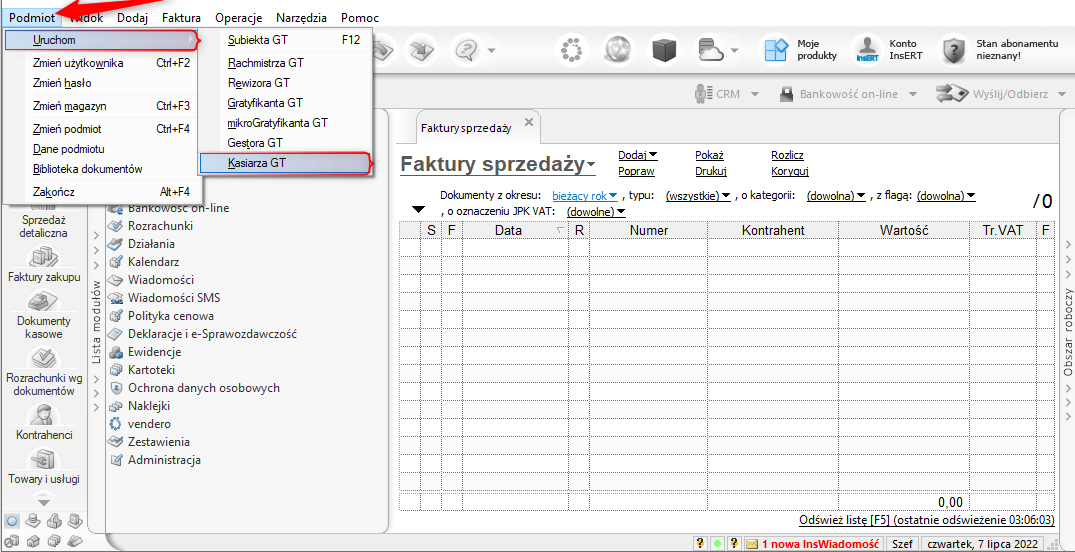The image size is (1075, 552).
Task: Click the dark cube toolbar icon
Action: (x=664, y=49)
